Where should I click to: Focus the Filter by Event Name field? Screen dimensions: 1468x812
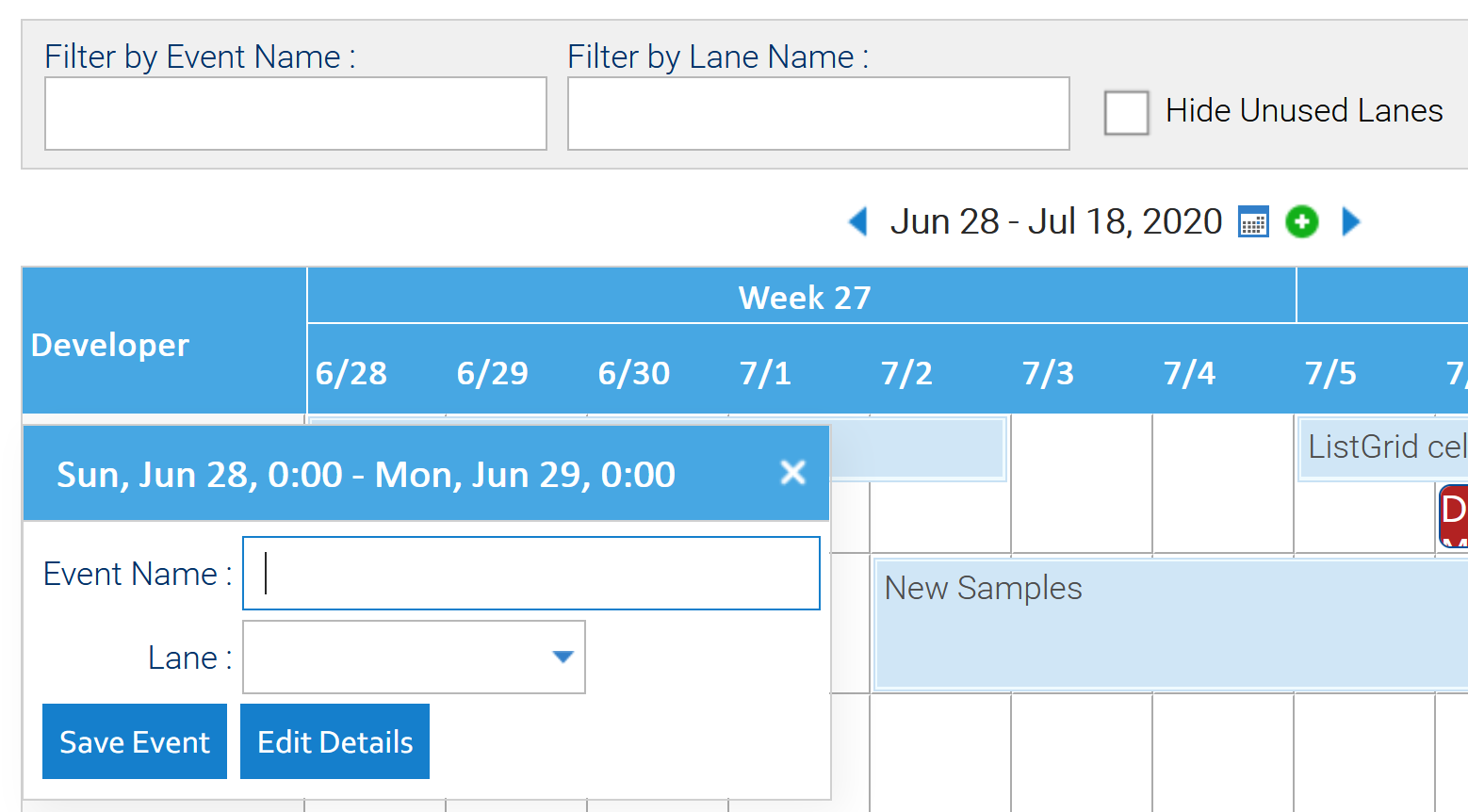coord(296,113)
